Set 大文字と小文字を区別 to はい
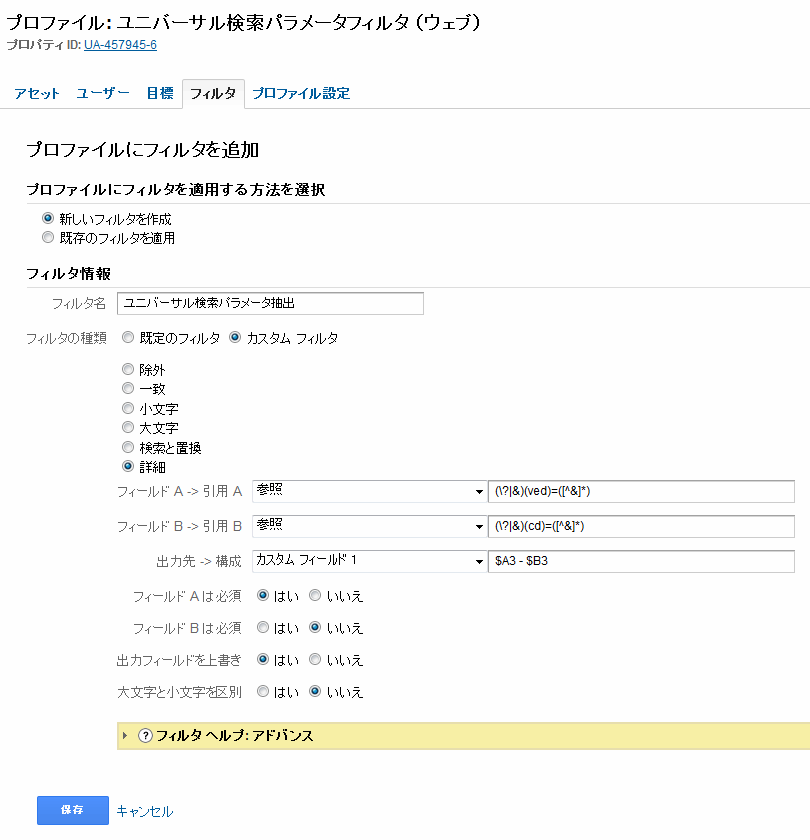810x840 pixels. [x=263, y=691]
